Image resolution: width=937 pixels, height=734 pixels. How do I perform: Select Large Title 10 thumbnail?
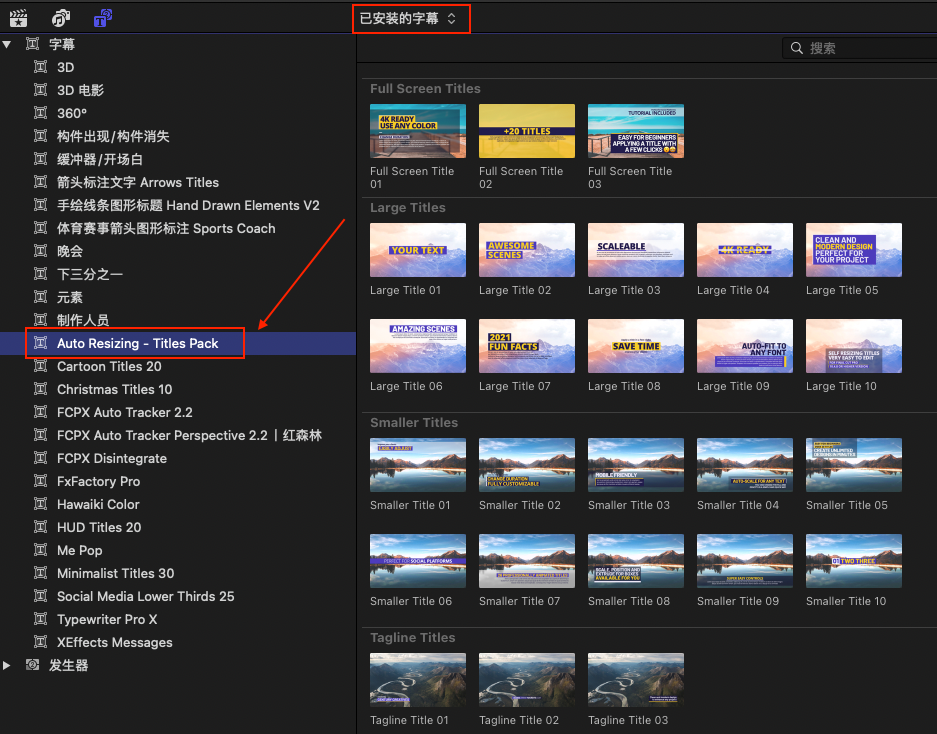click(854, 346)
